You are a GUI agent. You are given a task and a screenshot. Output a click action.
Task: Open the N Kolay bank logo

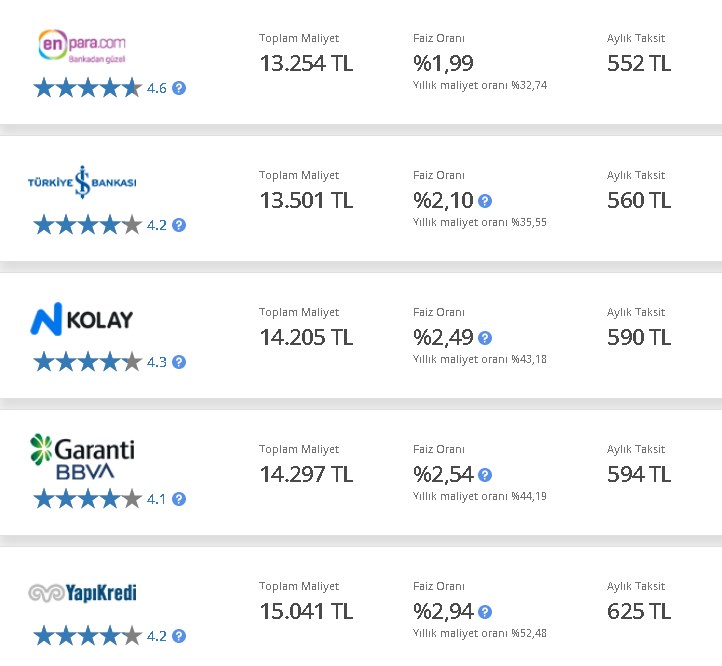(x=82, y=319)
